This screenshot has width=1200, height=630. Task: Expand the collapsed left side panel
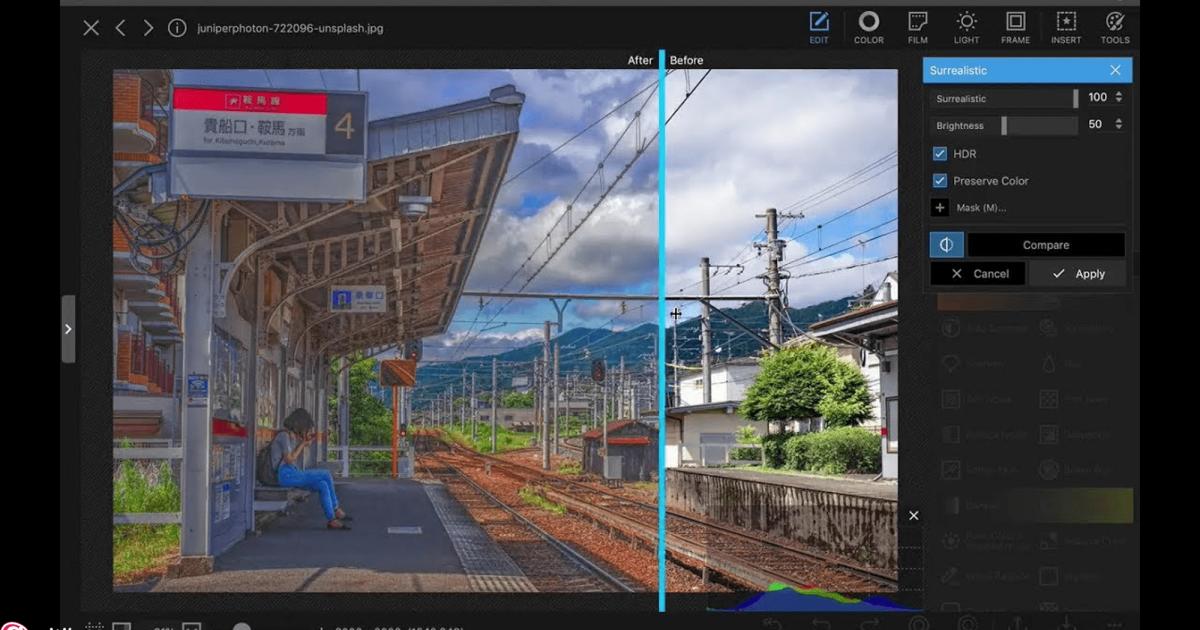[68, 329]
